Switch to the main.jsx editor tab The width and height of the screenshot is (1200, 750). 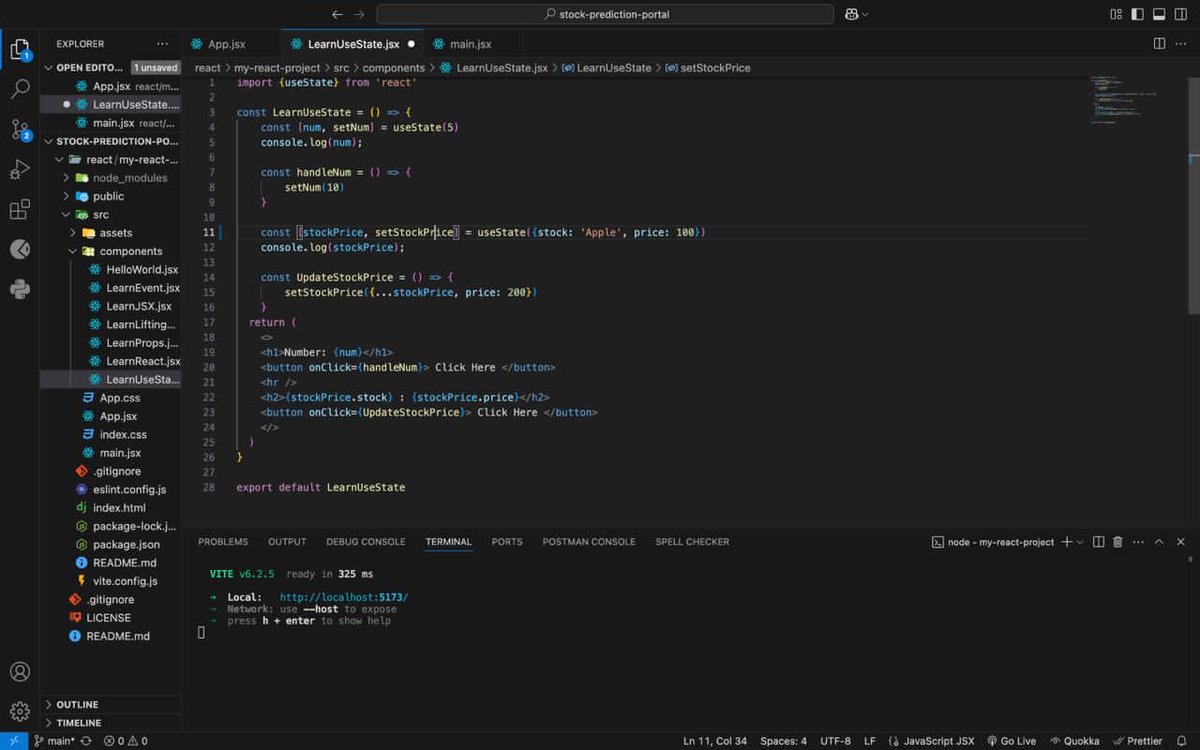pos(470,44)
